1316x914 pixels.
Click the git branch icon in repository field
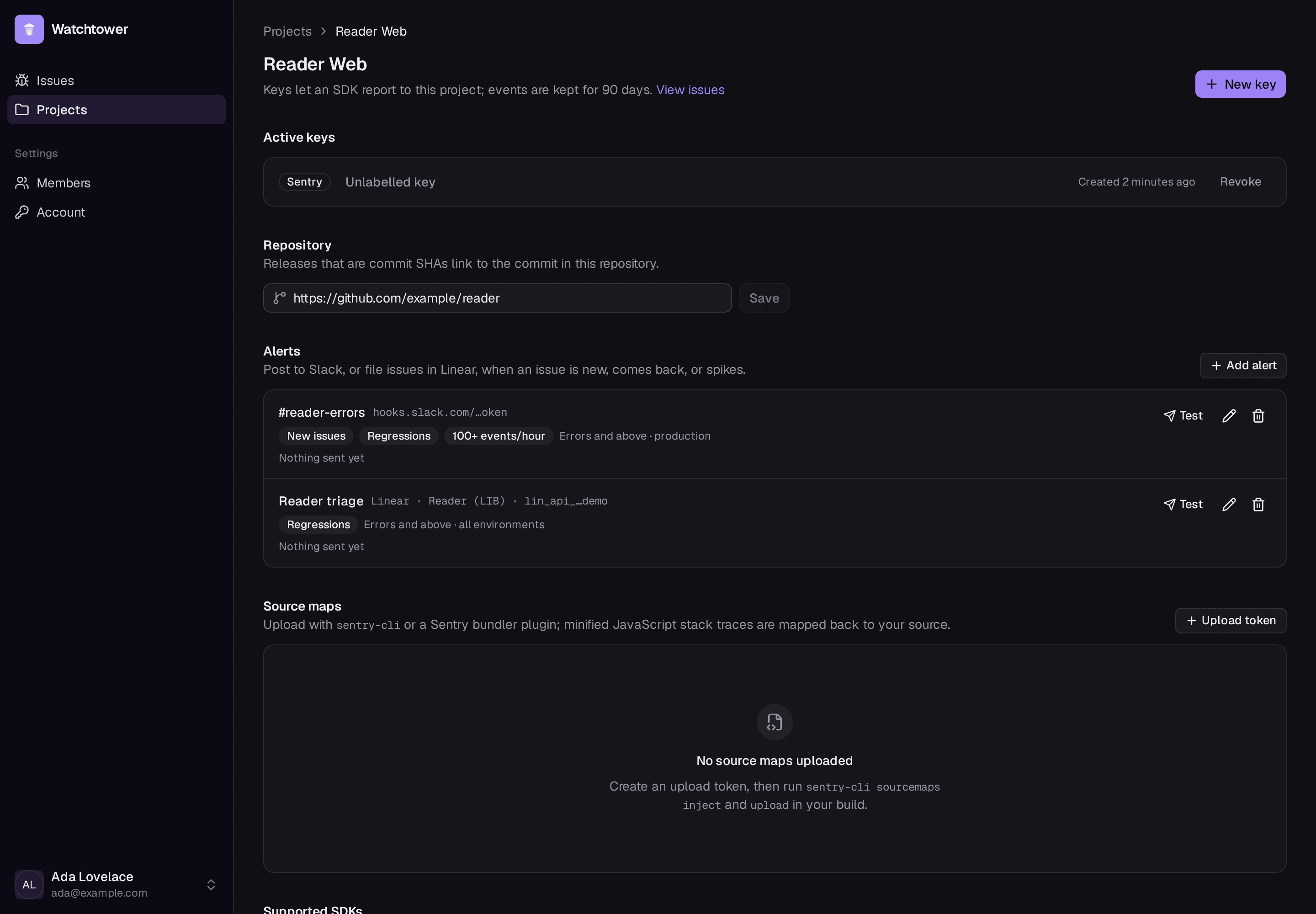tap(280, 298)
